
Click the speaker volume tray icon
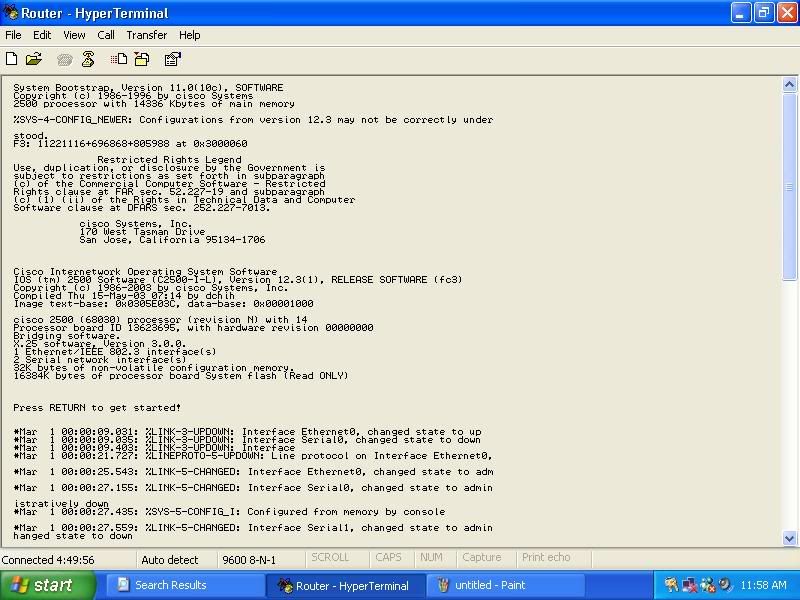pyautogui.click(x=724, y=585)
